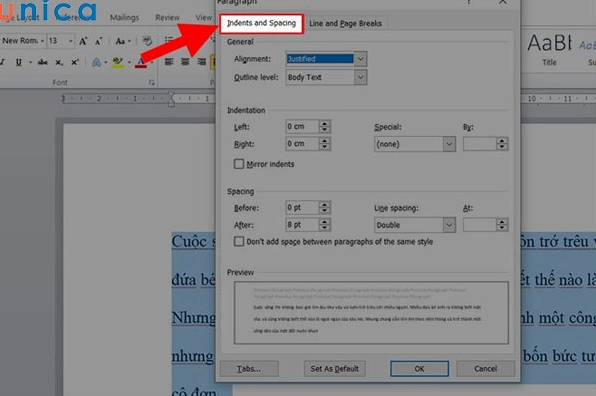This screenshot has width=596, height=396.
Task: Increase the Before spacing value
Action: coord(325,204)
